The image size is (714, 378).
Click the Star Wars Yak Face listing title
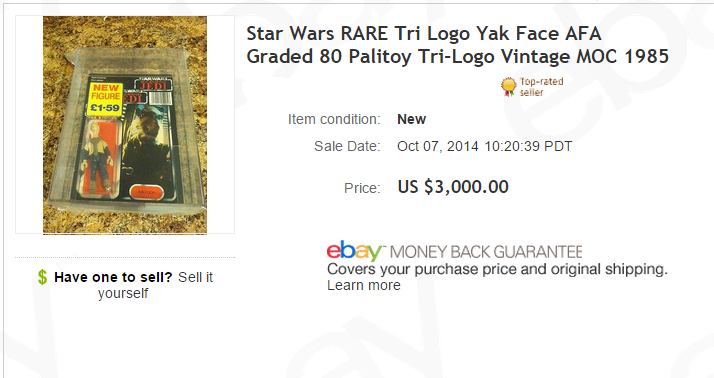click(x=458, y=45)
